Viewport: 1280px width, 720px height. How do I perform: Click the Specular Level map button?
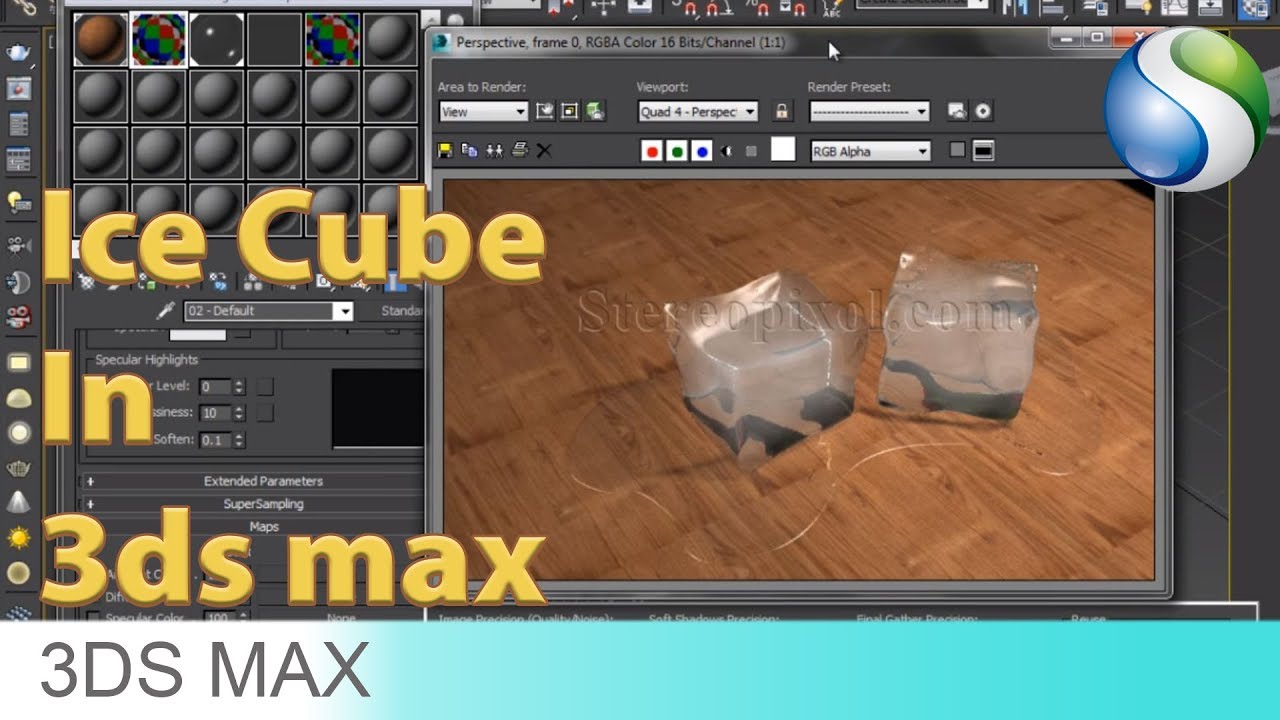pos(265,386)
